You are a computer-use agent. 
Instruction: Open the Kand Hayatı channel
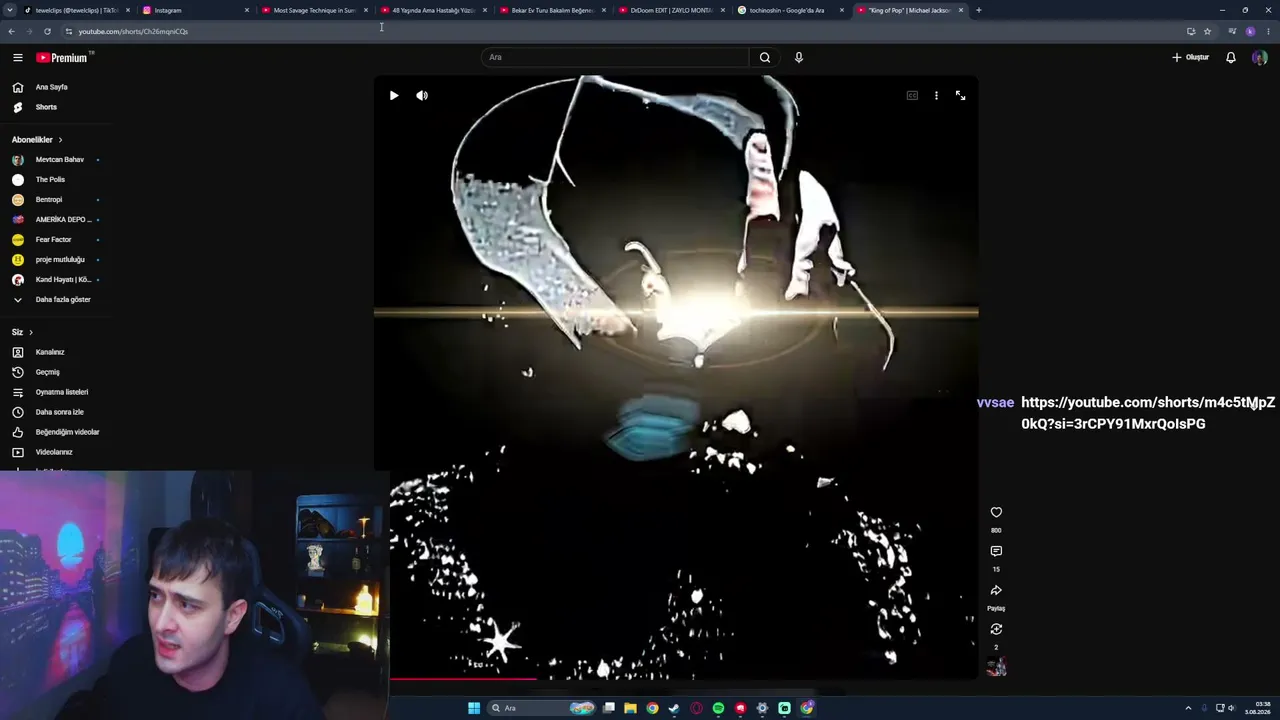pyautogui.click(x=56, y=280)
